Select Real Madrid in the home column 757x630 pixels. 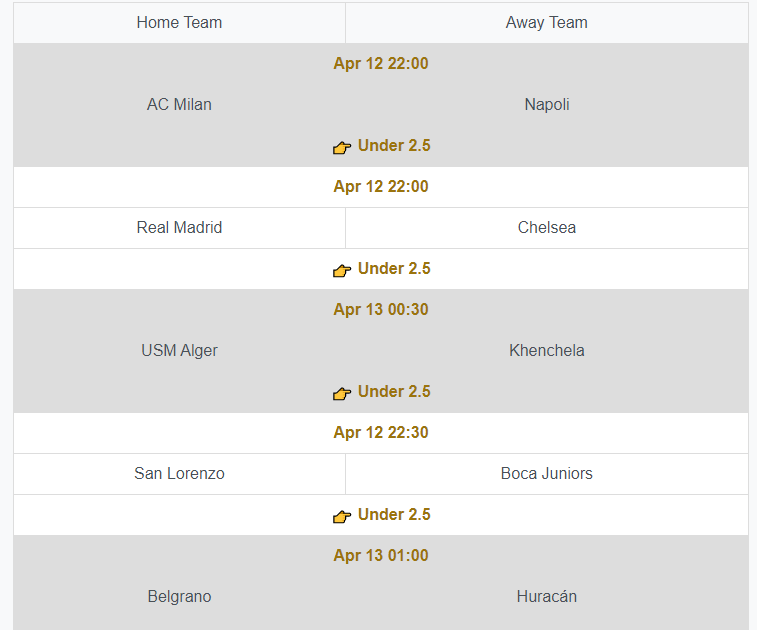(x=179, y=227)
